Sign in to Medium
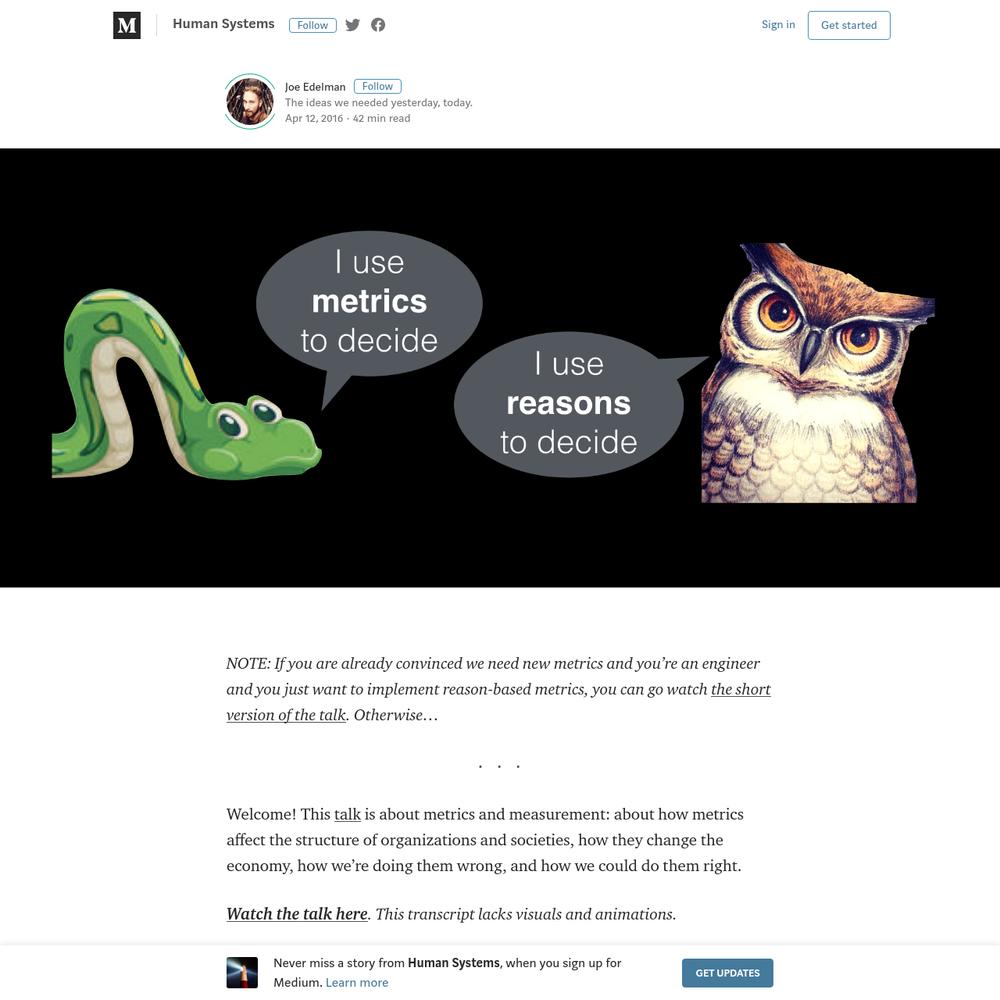The width and height of the screenshot is (1000, 1000). tap(778, 24)
